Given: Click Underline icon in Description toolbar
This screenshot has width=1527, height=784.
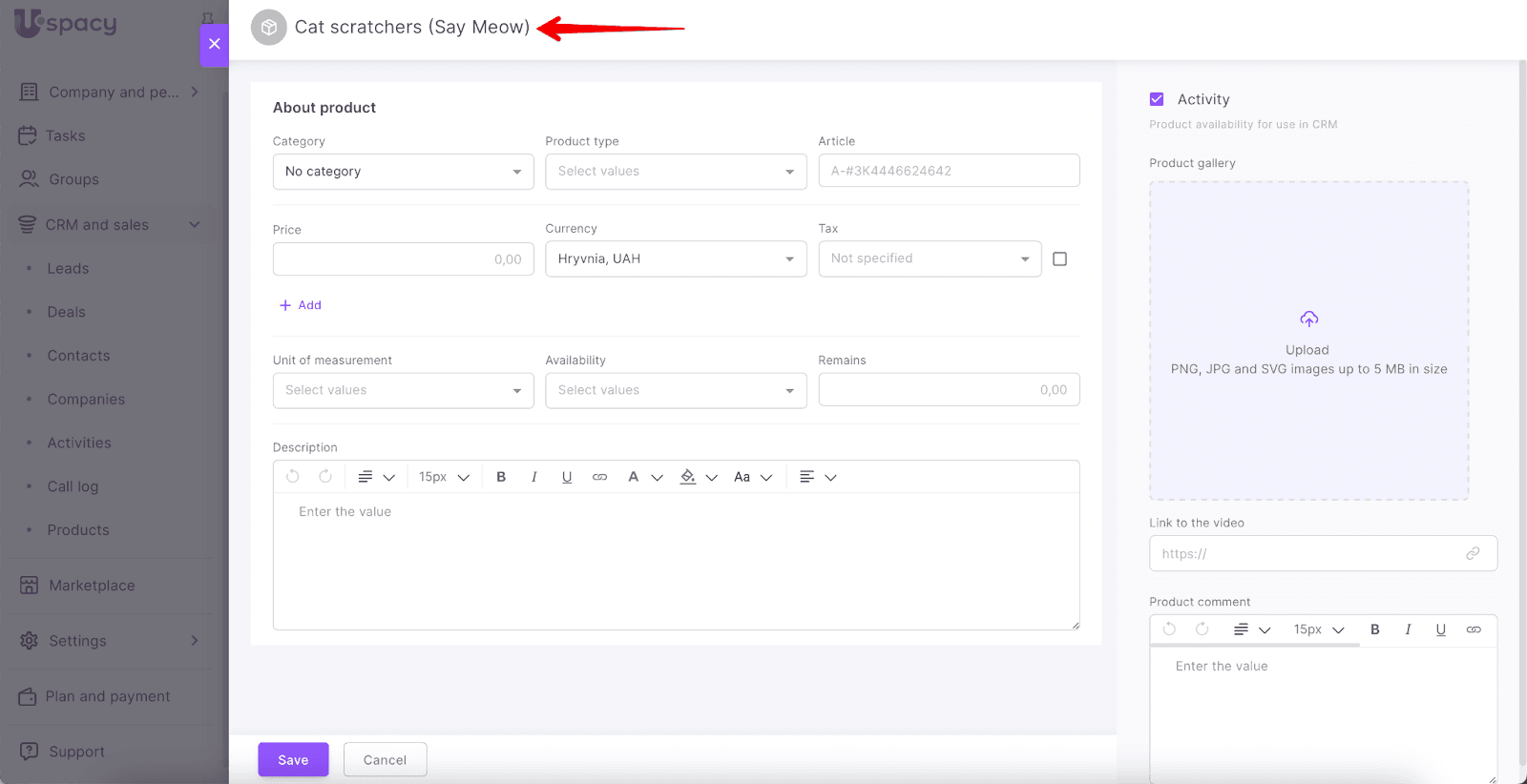Looking at the screenshot, I should (x=567, y=477).
